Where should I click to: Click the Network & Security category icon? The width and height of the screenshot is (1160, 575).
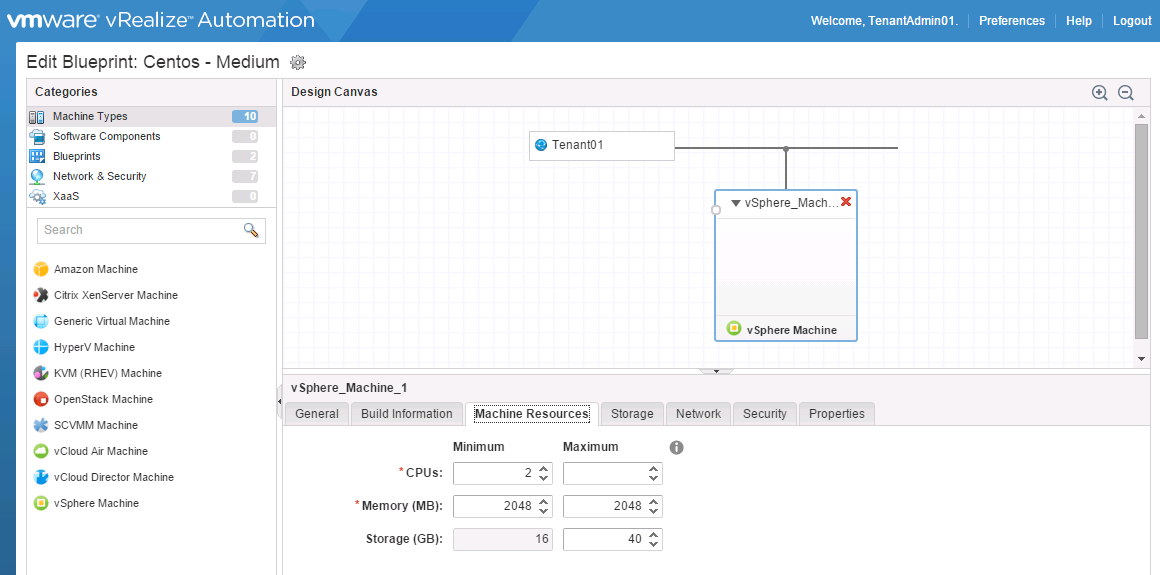37,176
